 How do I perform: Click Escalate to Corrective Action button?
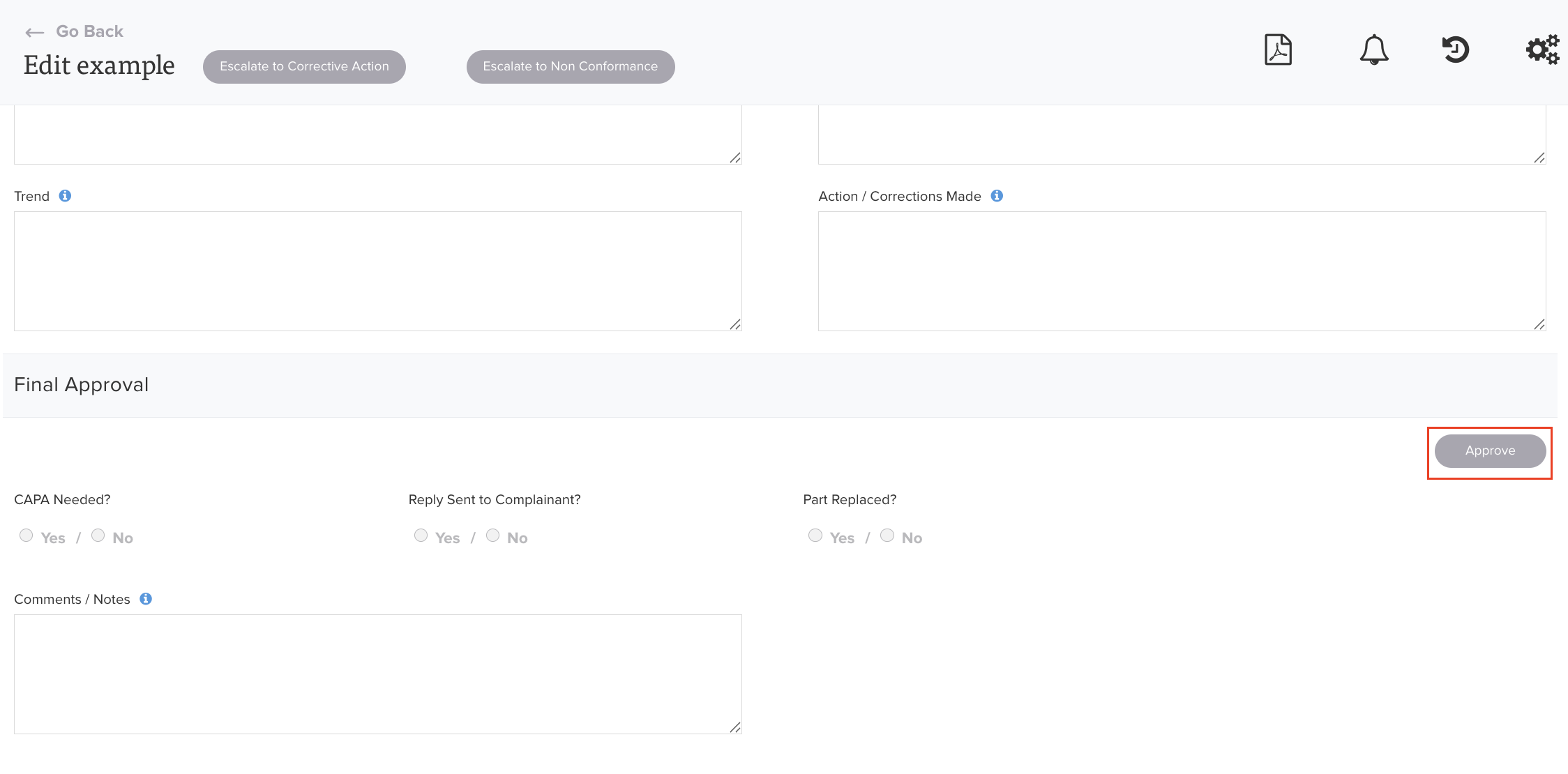304,67
